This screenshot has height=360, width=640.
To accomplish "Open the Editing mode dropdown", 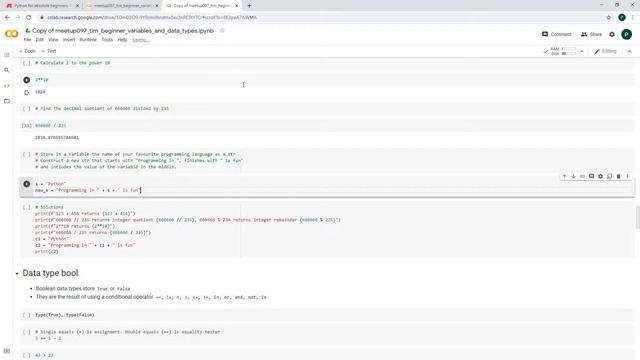I will [606, 51].
